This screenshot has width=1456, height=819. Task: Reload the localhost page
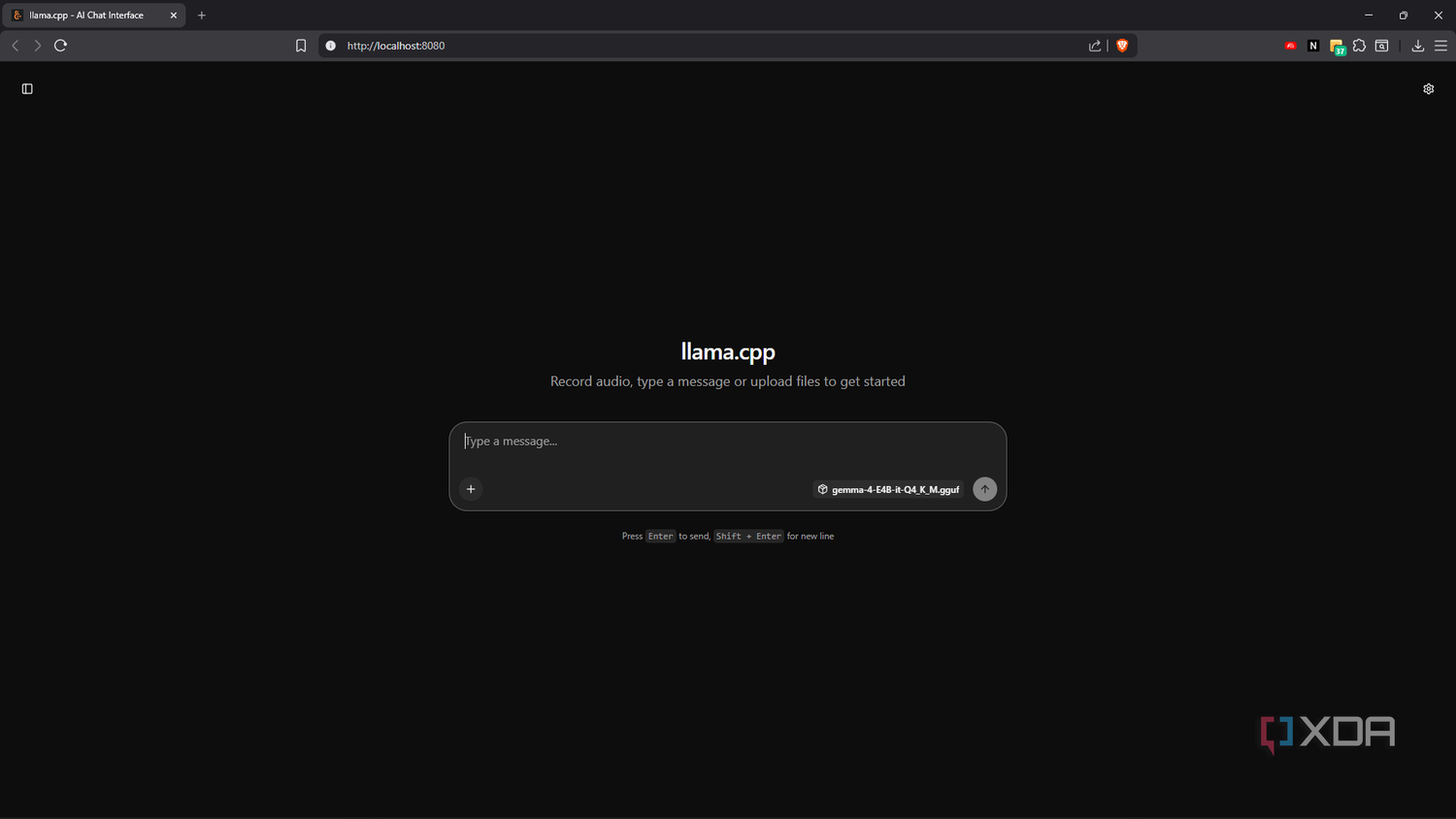tap(60, 46)
